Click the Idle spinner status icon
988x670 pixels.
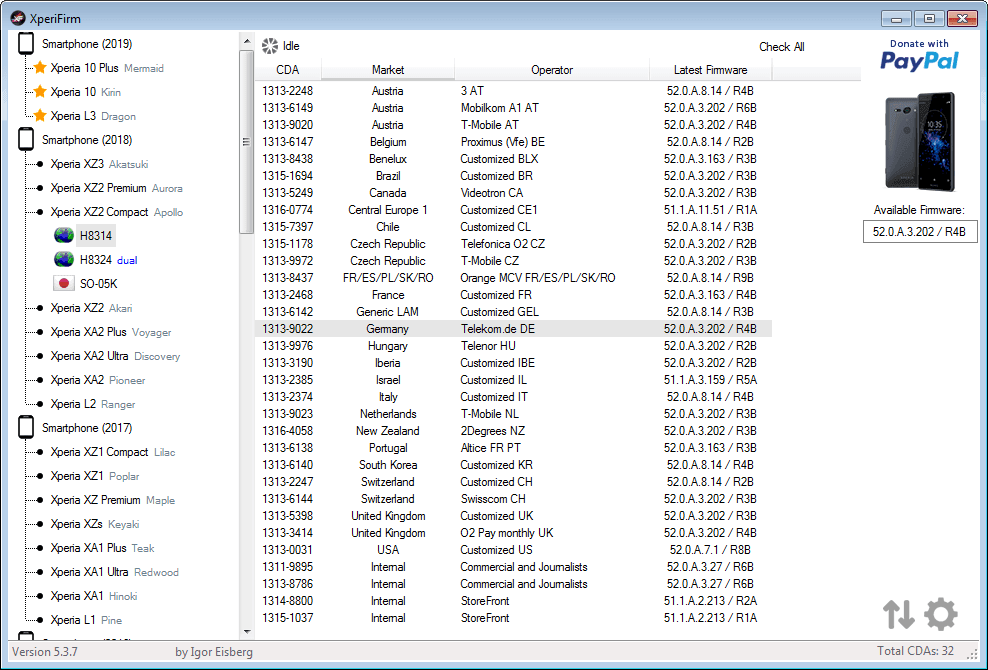click(270, 45)
